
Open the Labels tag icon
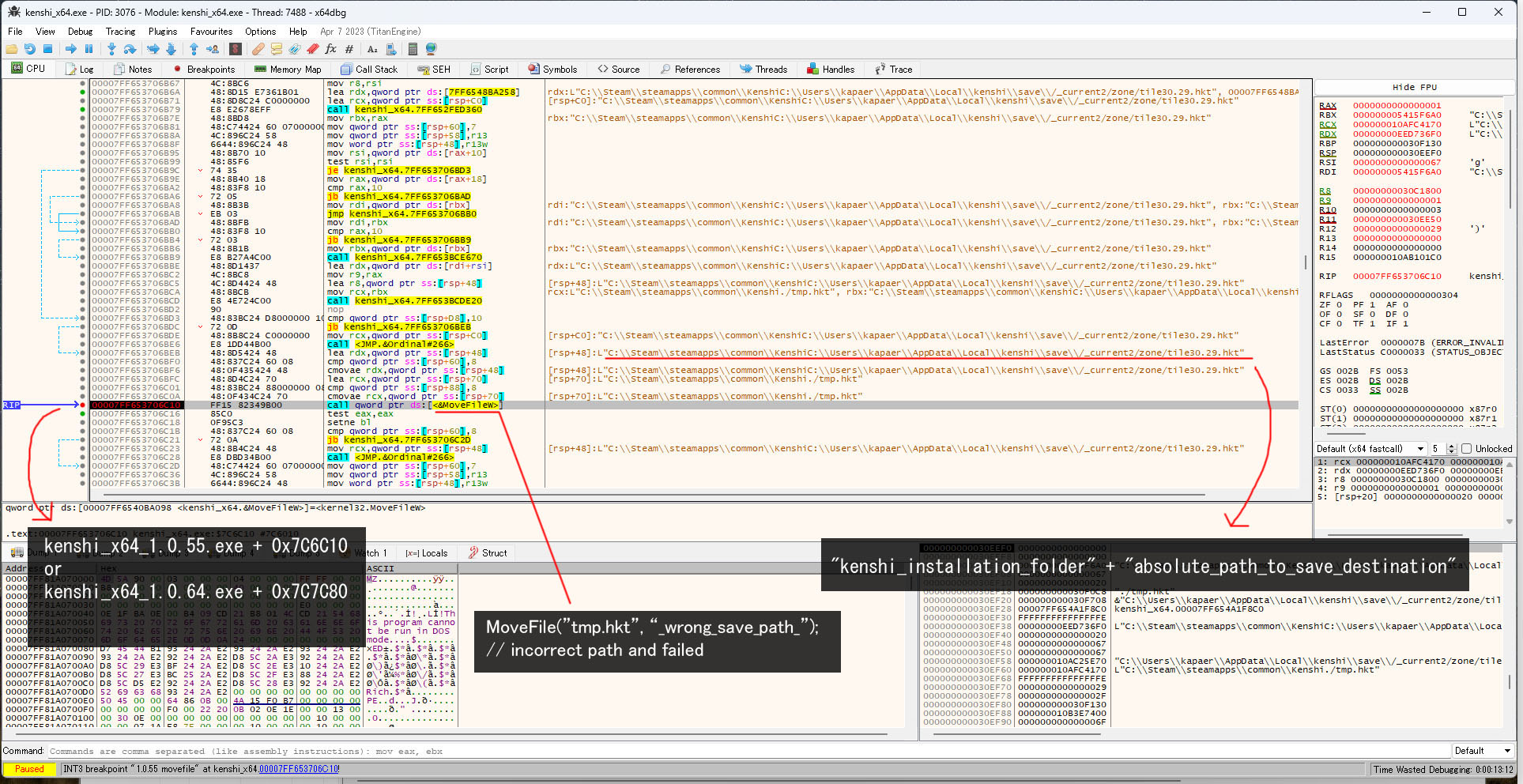(295, 49)
